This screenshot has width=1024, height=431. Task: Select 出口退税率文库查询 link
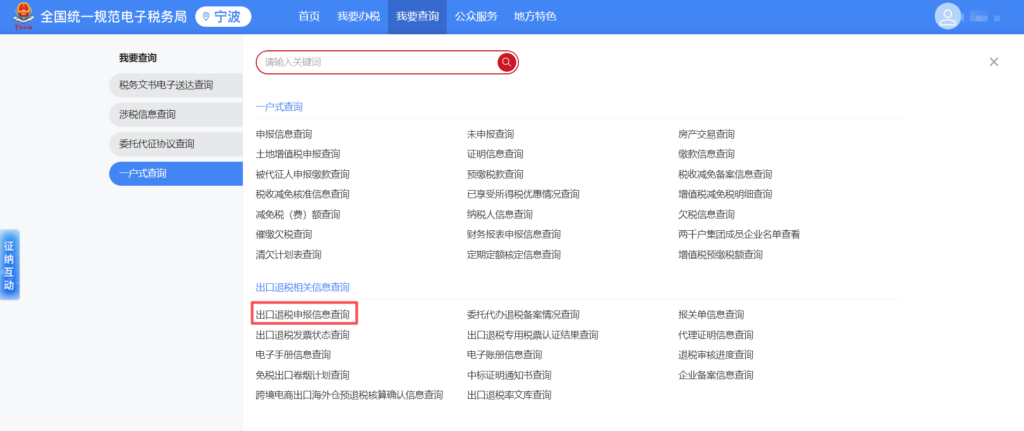coord(508,395)
